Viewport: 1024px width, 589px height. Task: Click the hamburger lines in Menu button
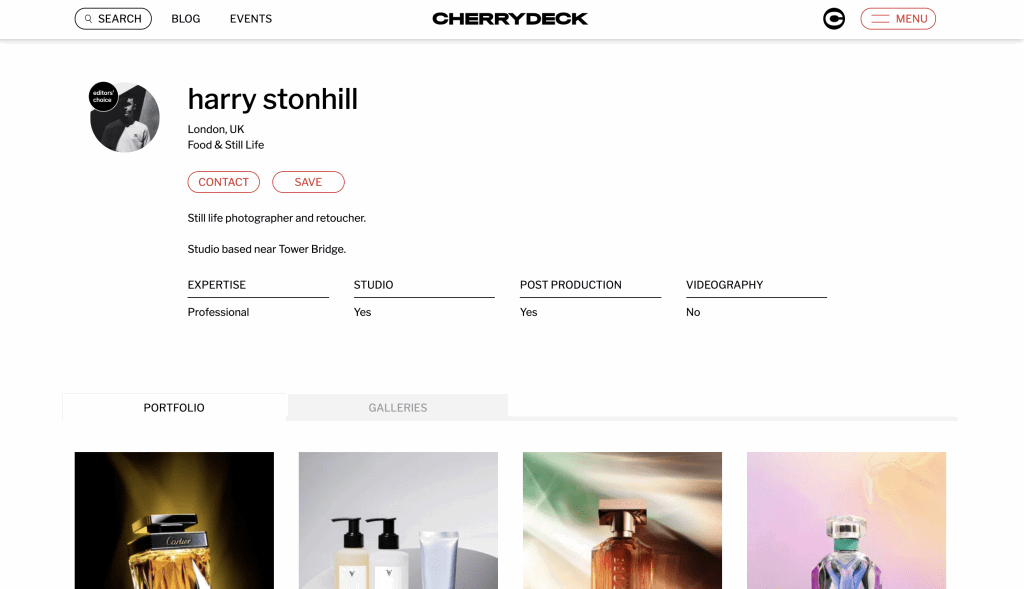coord(880,19)
